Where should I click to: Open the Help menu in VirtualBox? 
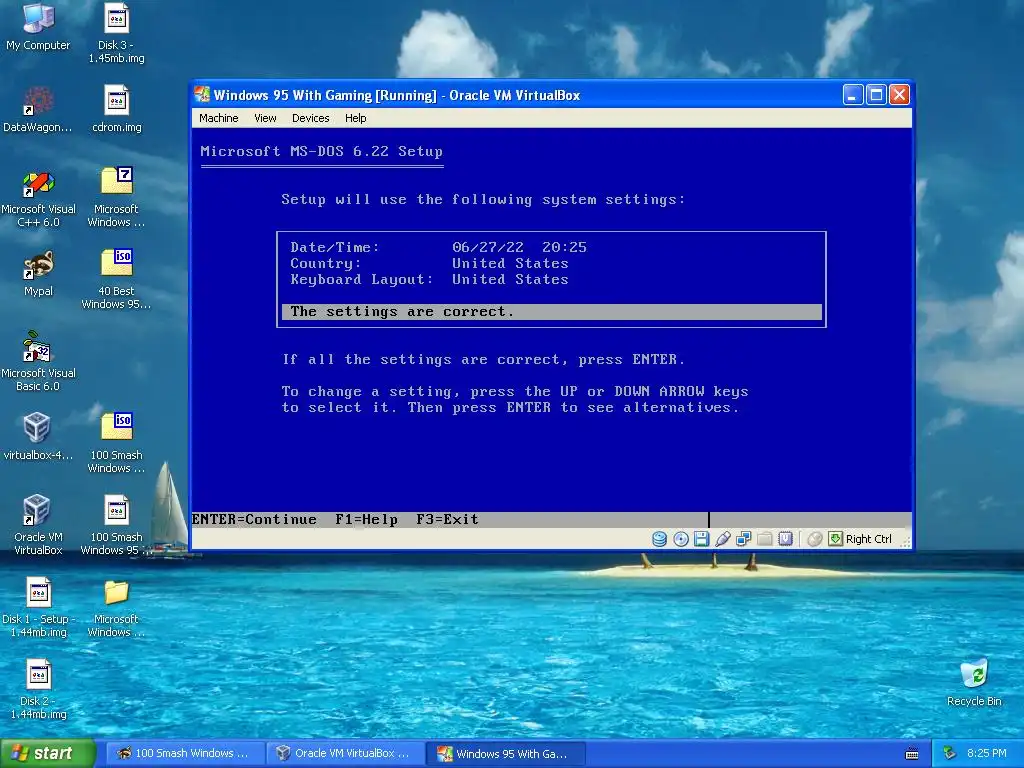pos(355,118)
